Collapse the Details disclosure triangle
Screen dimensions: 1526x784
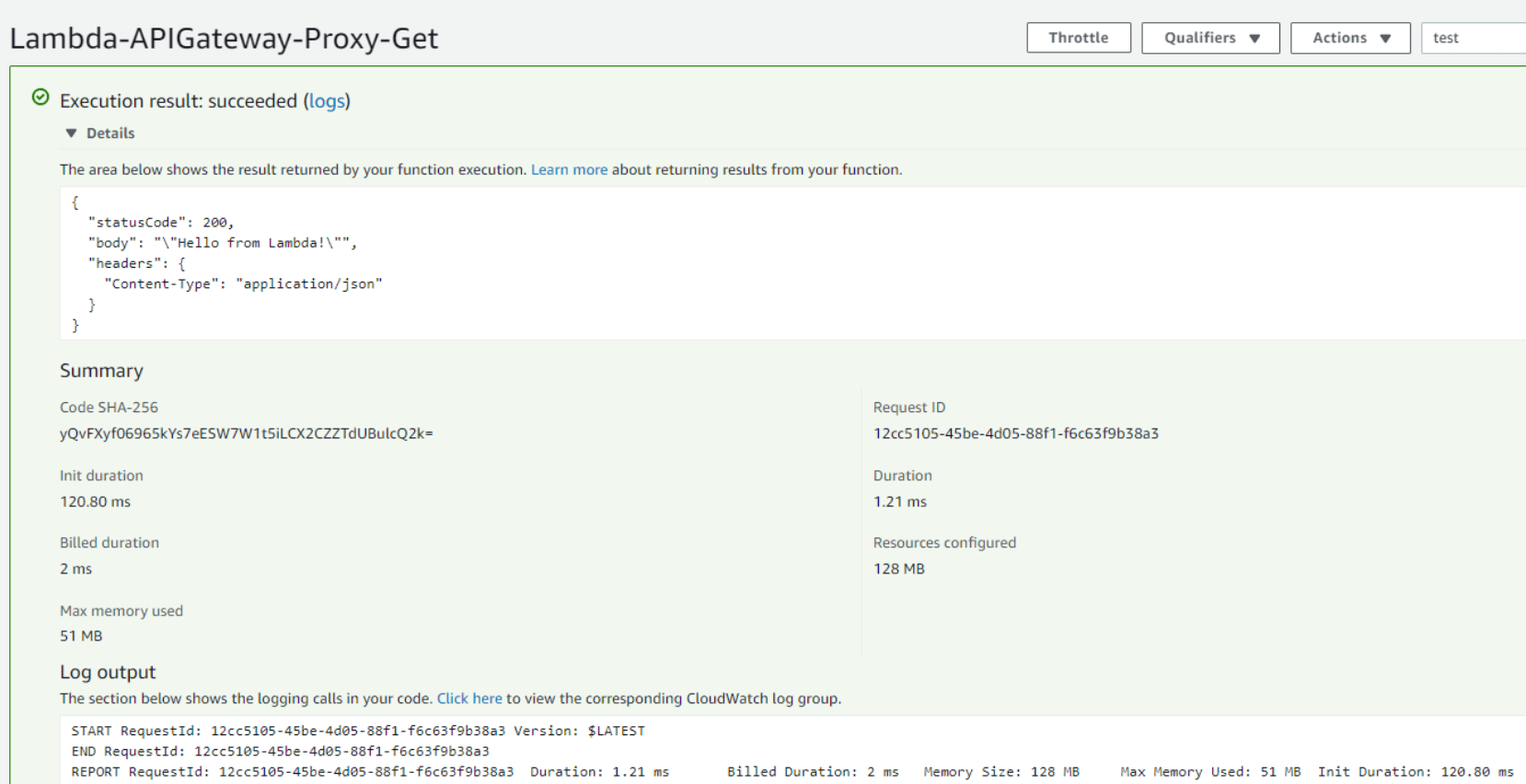72,133
